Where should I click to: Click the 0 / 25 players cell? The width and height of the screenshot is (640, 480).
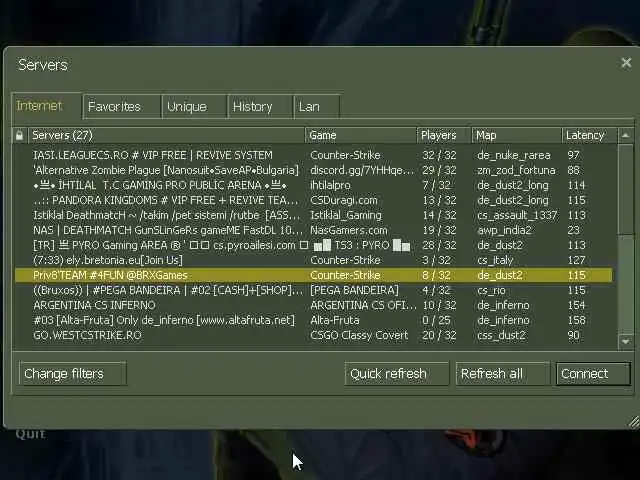point(436,320)
